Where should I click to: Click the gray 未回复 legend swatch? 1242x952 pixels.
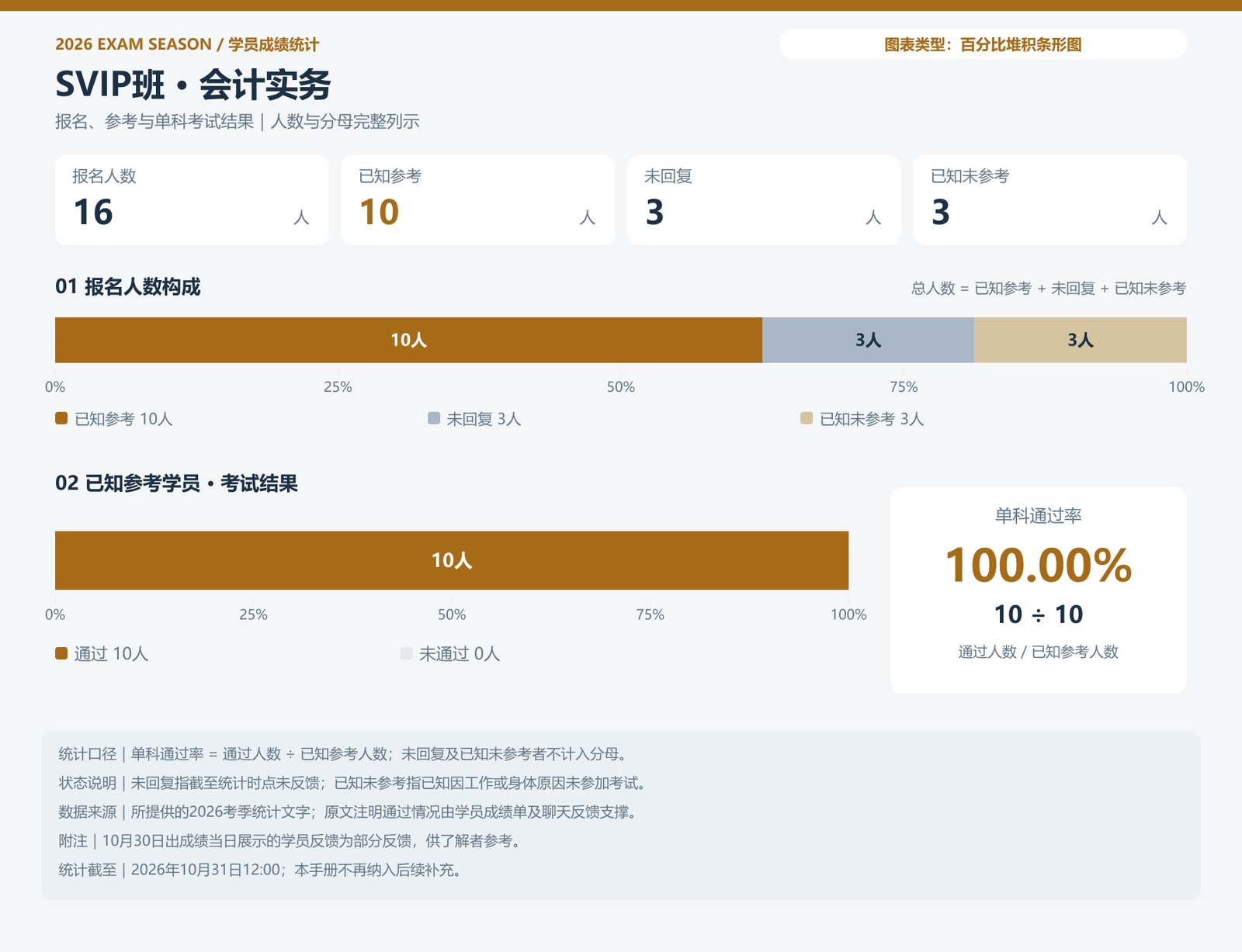tap(434, 418)
